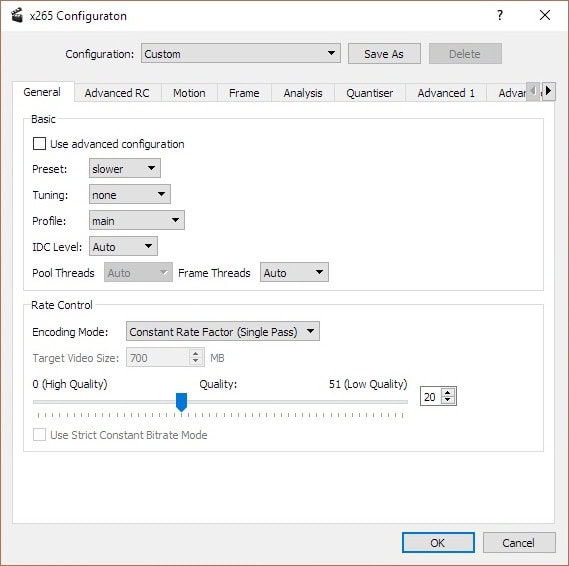Viewport: 569px width, 566px height.
Task: Click the Quality slider handle
Action: point(181,402)
